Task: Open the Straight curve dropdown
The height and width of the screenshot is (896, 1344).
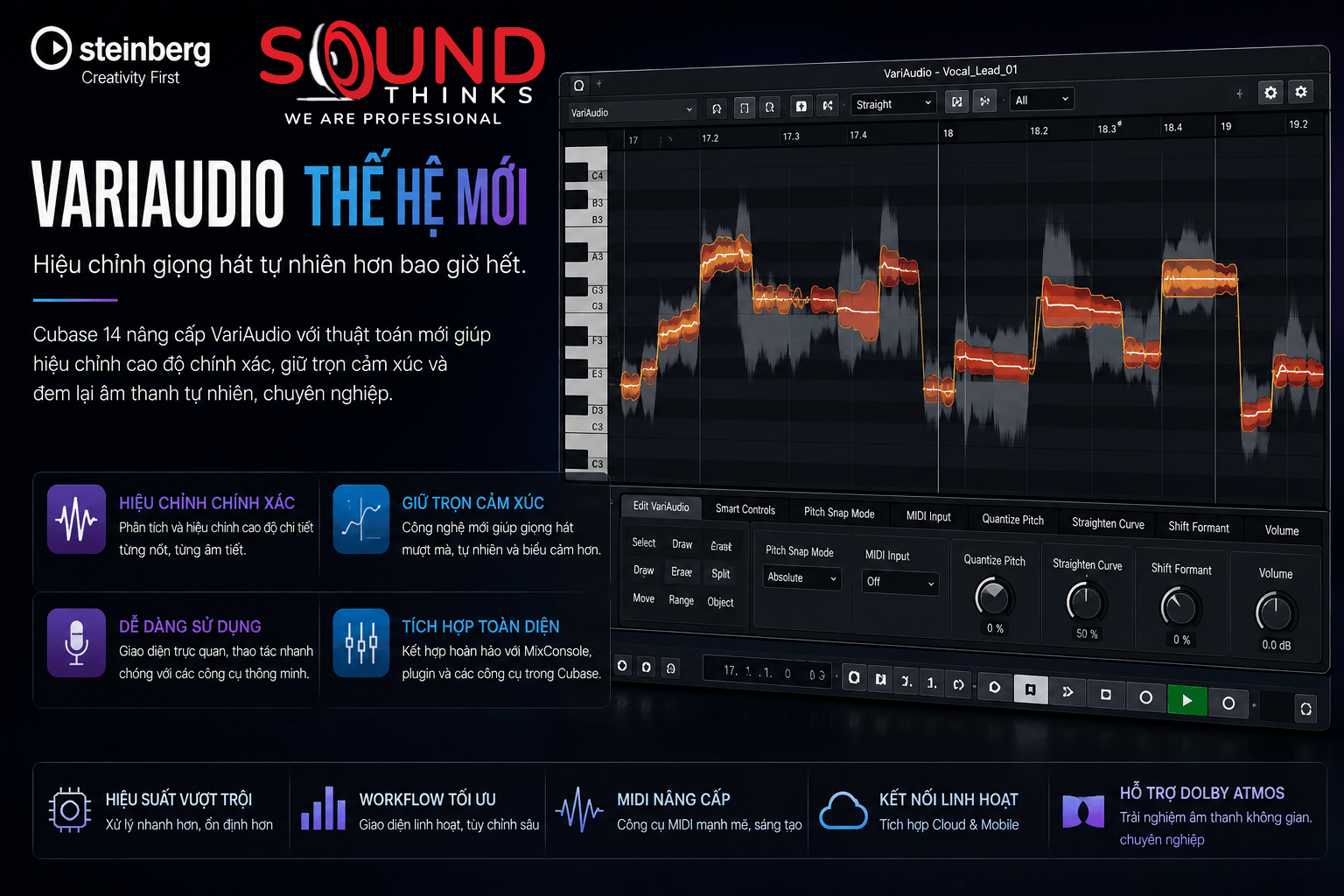Action: click(893, 103)
